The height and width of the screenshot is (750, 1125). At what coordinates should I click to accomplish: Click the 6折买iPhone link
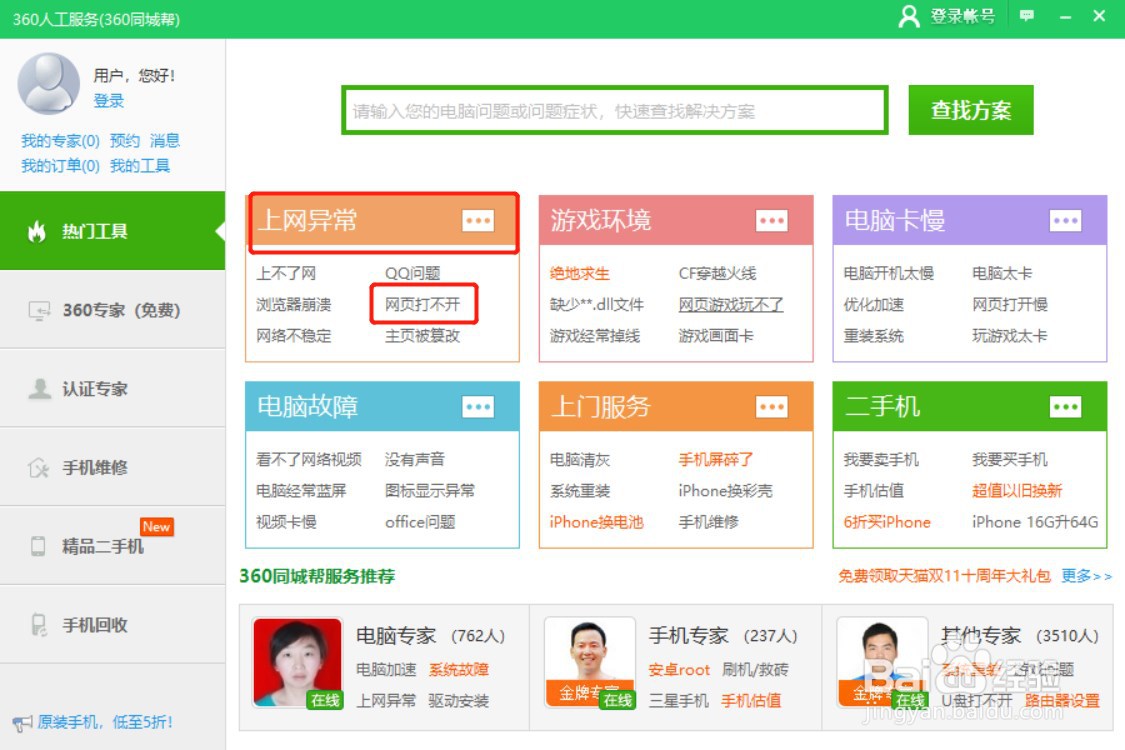click(887, 522)
